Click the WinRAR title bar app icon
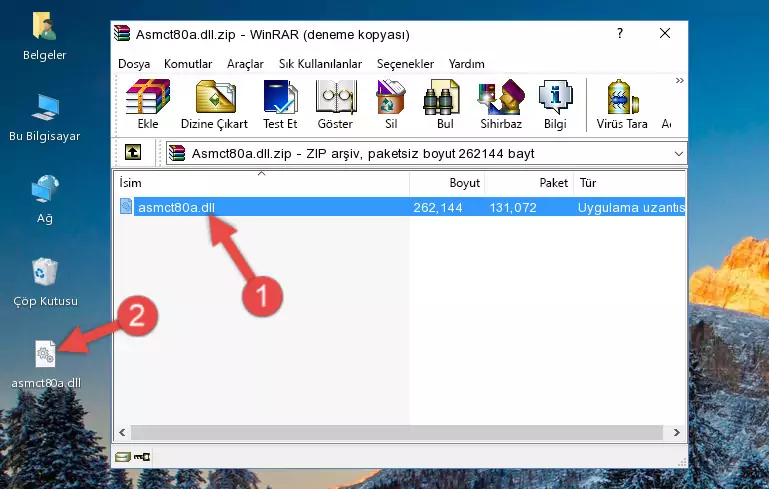The image size is (769, 489). 122,34
